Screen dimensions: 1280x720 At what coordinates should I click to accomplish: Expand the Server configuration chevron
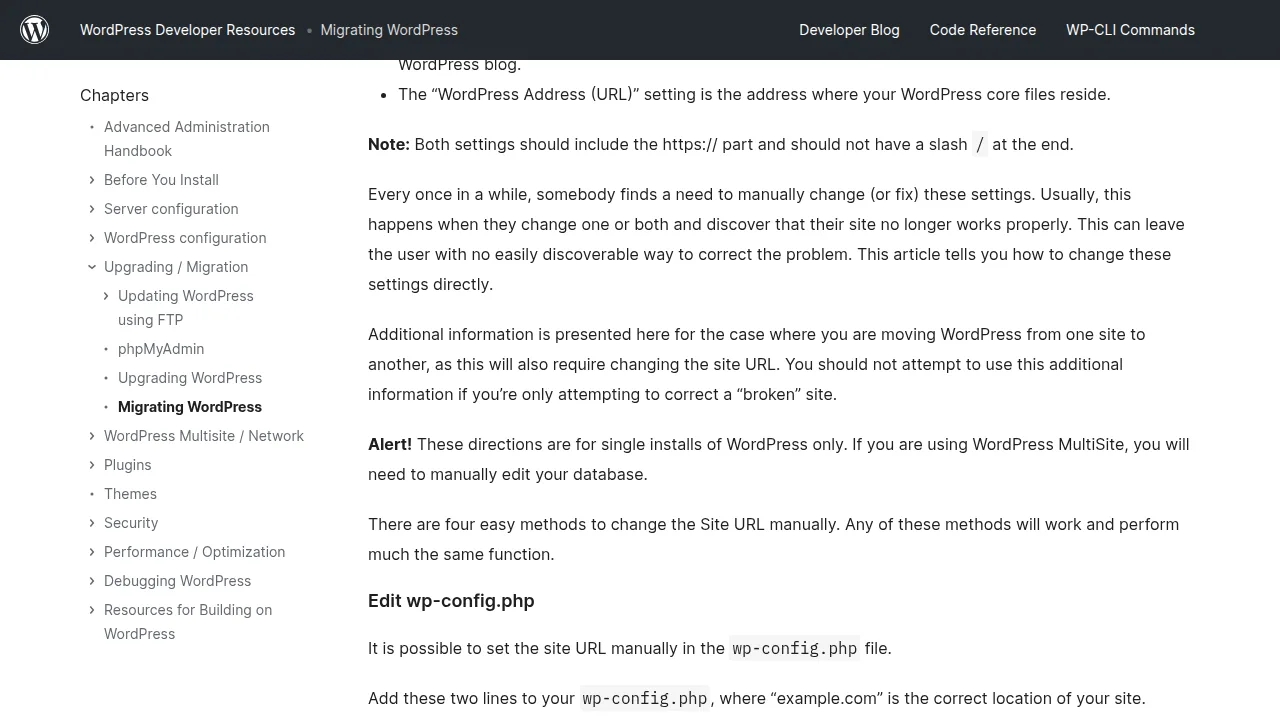point(92,209)
